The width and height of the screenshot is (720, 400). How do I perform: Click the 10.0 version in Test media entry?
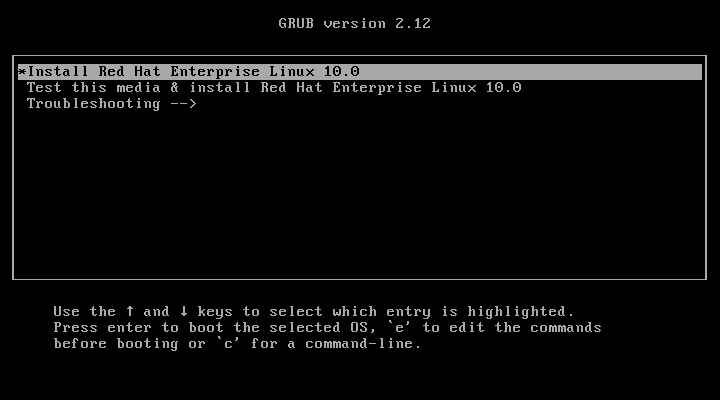point(503,87)
